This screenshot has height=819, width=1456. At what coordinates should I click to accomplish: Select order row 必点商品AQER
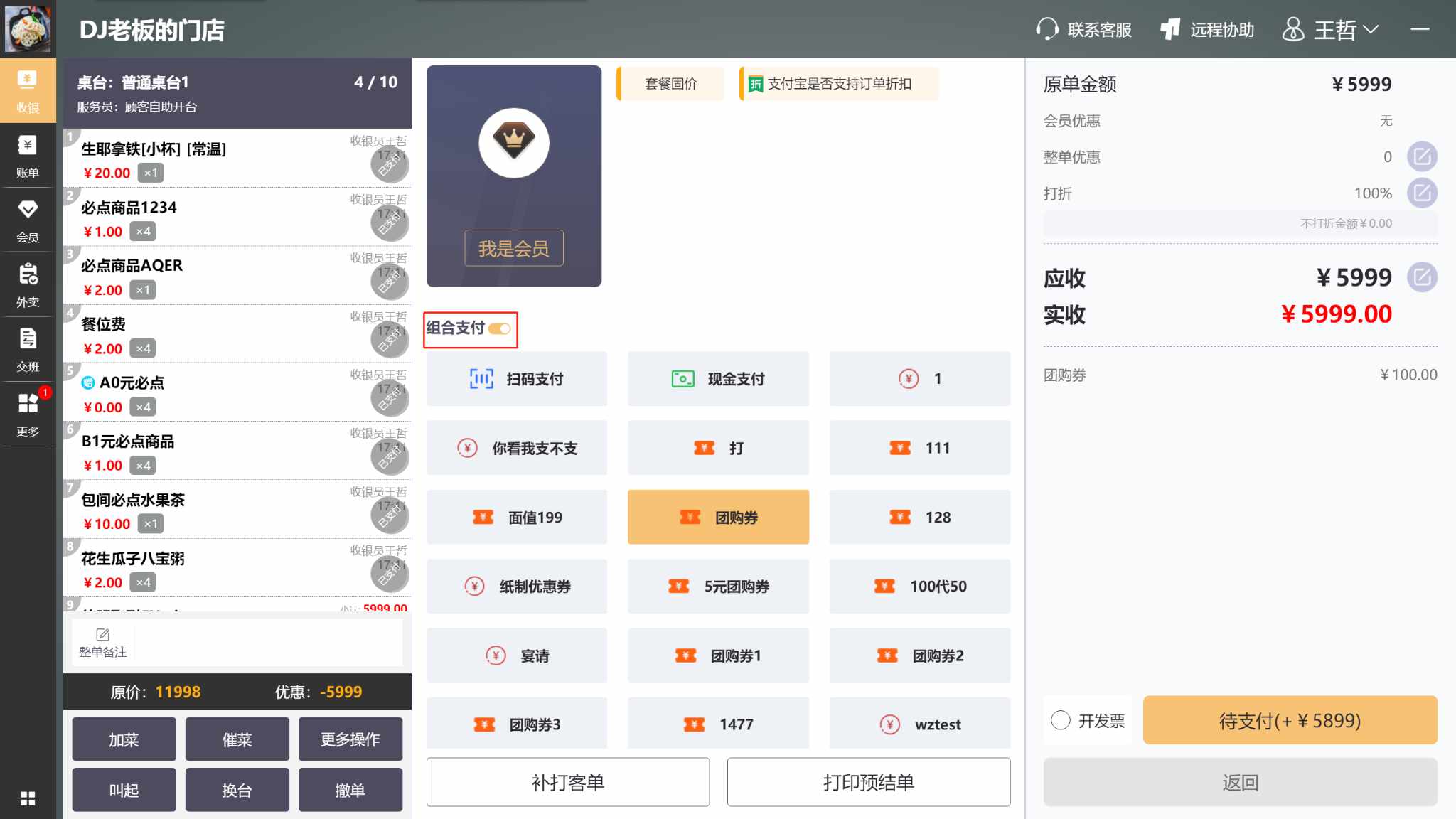point(237,276)
